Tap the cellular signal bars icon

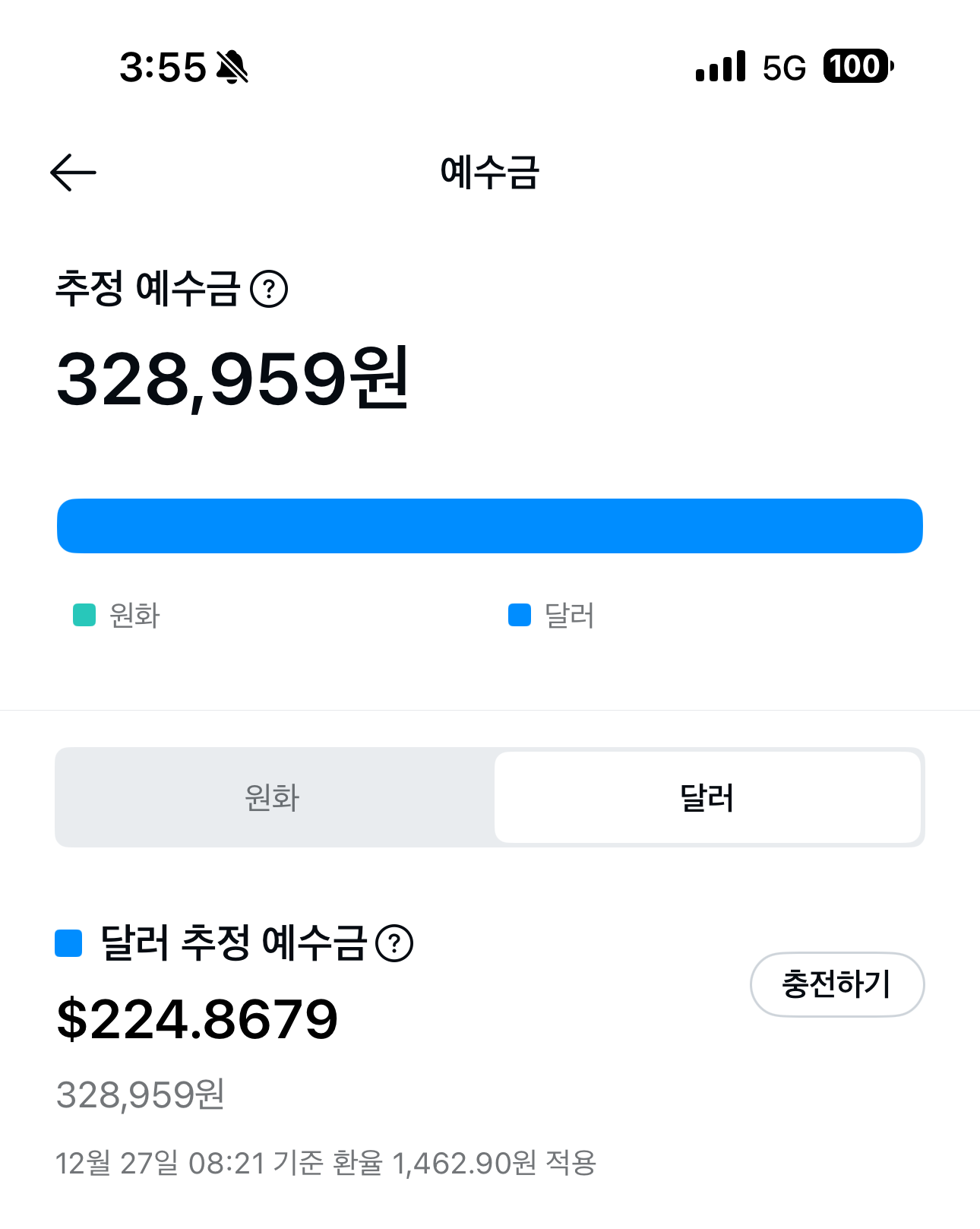click(x=720, y=67)
